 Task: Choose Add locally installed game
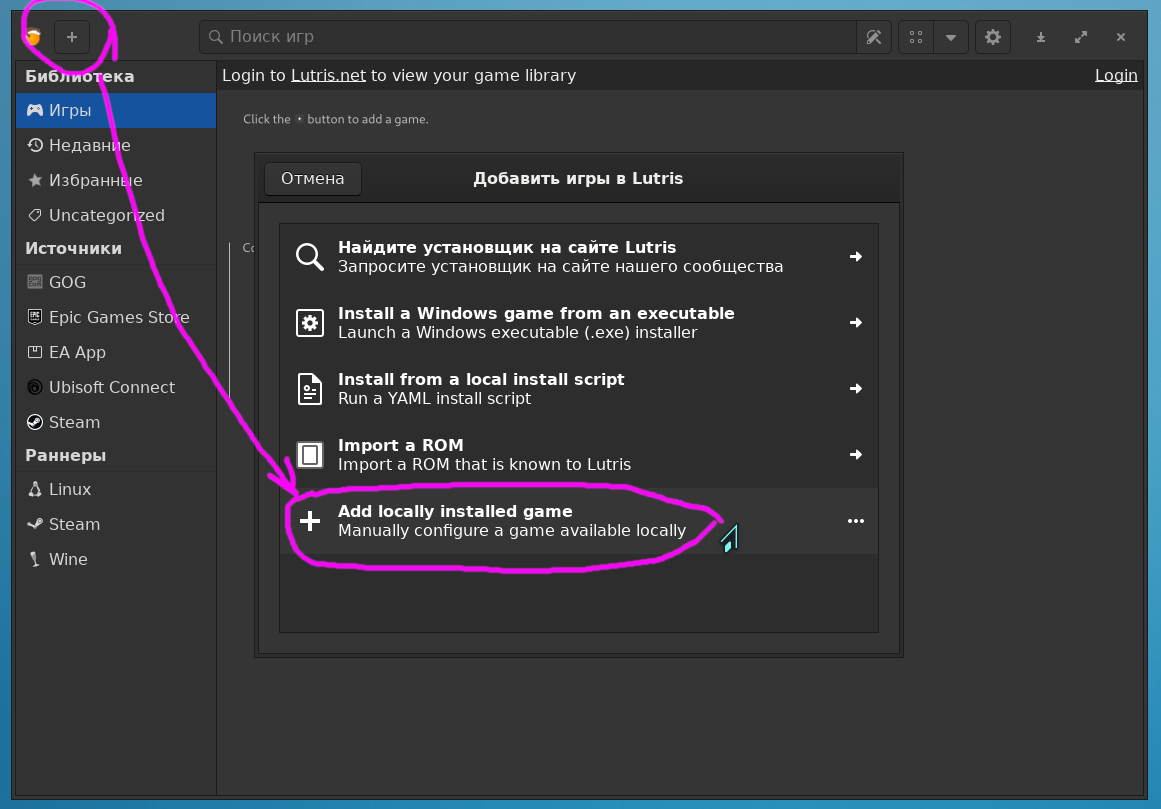(579, 521)
